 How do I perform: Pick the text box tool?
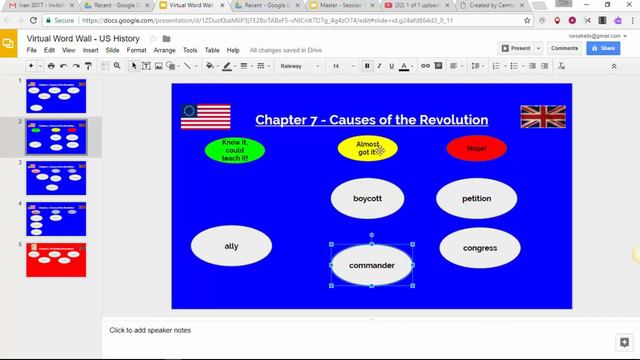click(x=146, y=66)
